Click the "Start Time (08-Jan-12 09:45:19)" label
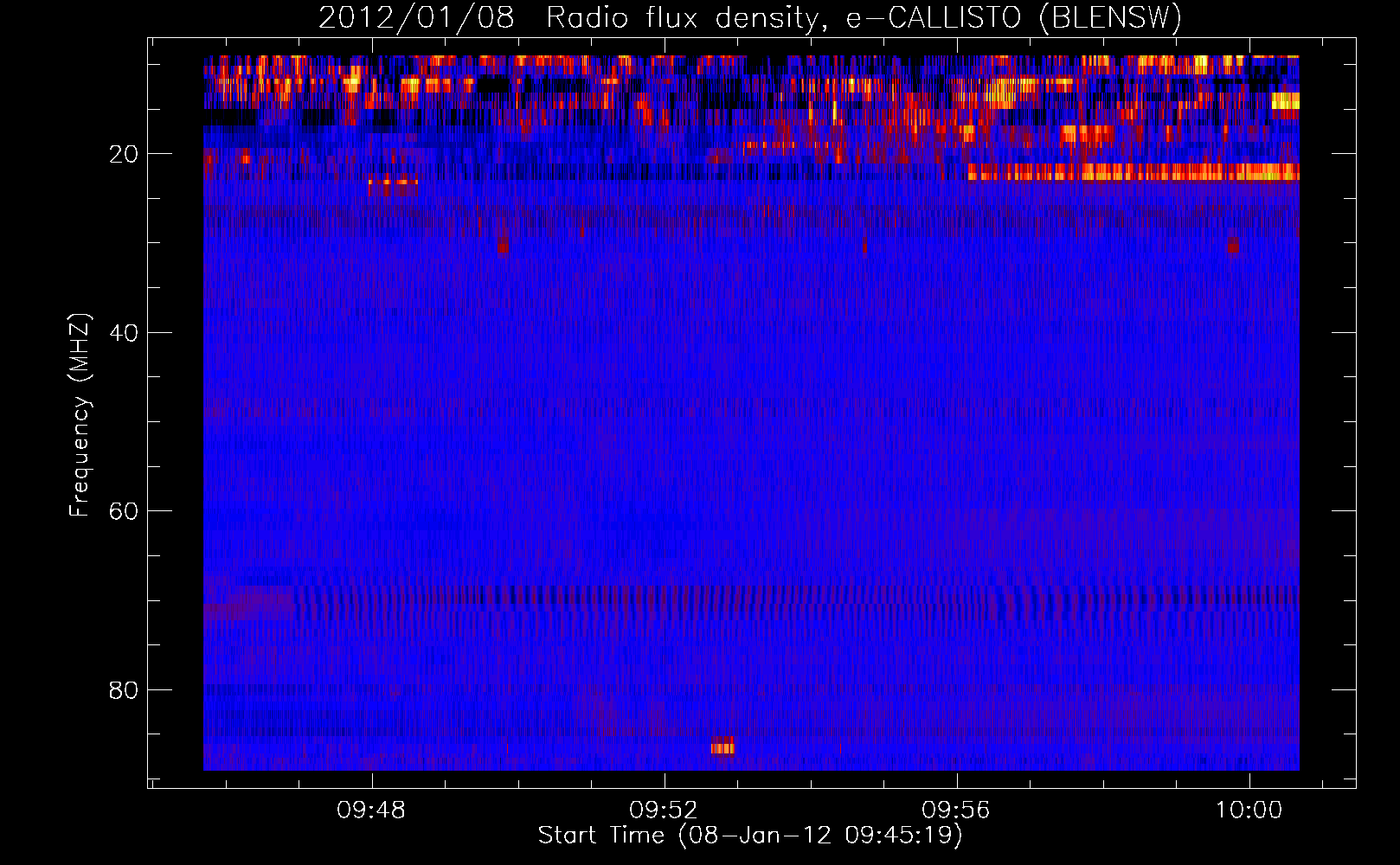The width and height of the screenshot is (1400, 865). [750, 836]
